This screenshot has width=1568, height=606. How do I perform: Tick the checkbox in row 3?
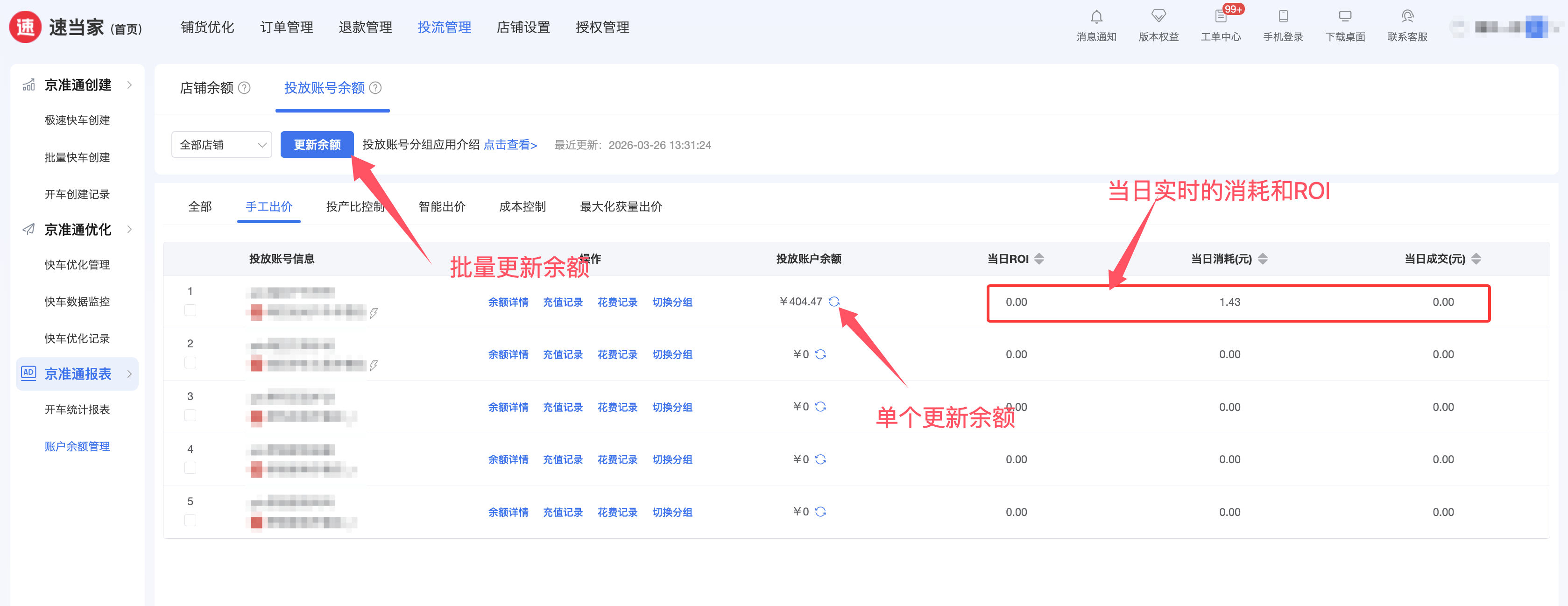191,416
